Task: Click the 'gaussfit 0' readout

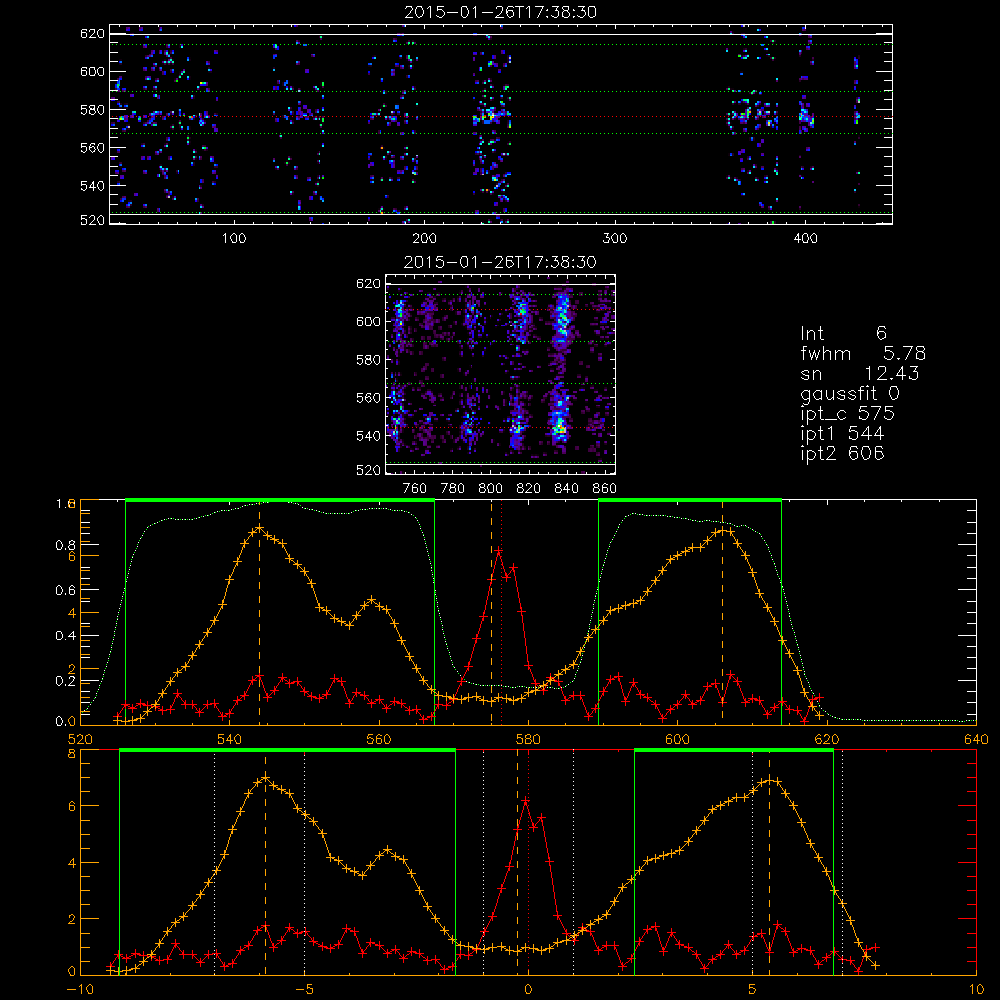Action: pyautogui.click(x=849, y=393)
